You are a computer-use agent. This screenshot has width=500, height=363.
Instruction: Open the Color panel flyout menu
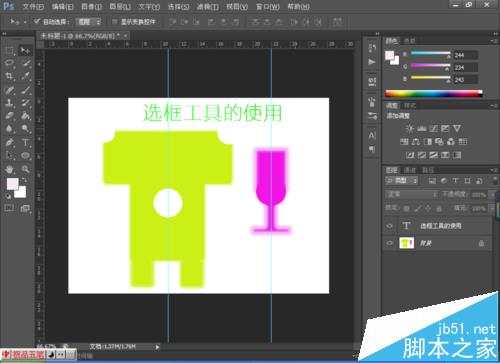pyautogui.click(x=494, y=41)
